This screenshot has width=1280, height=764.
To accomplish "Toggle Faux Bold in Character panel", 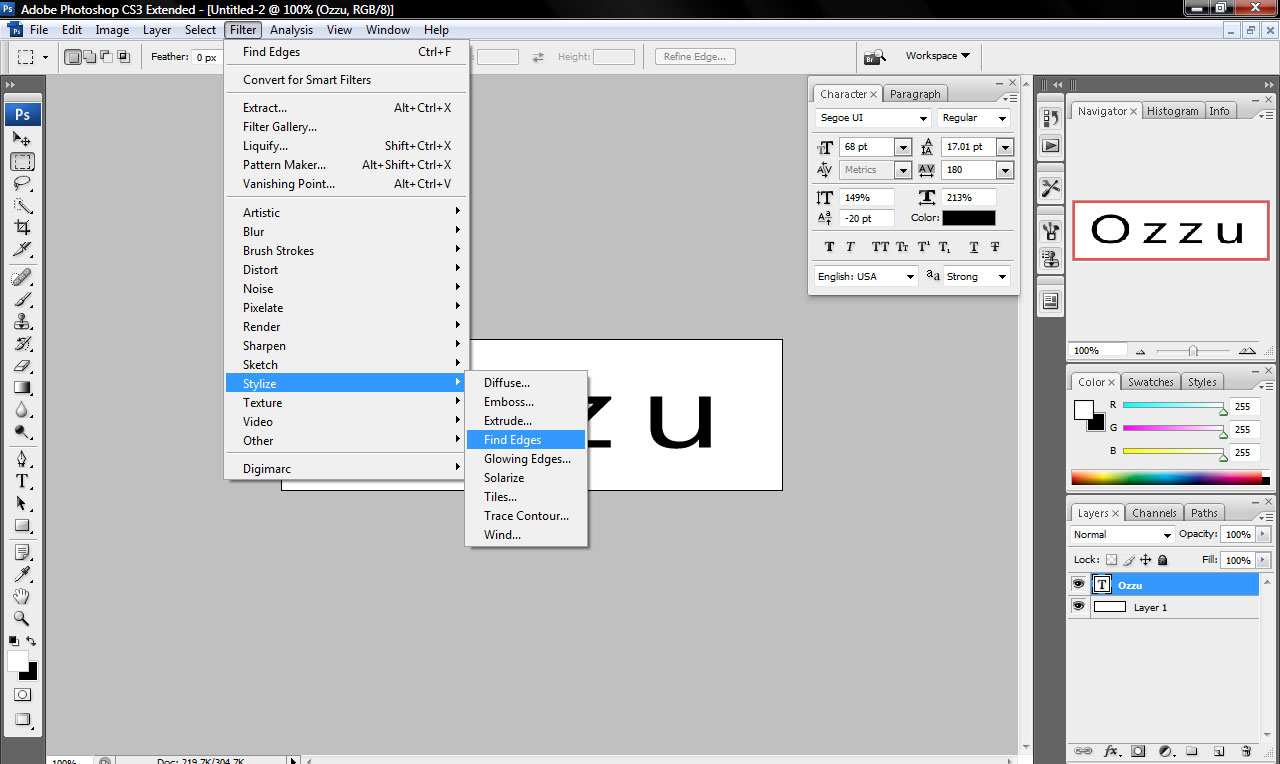I will tap(829, 247).
